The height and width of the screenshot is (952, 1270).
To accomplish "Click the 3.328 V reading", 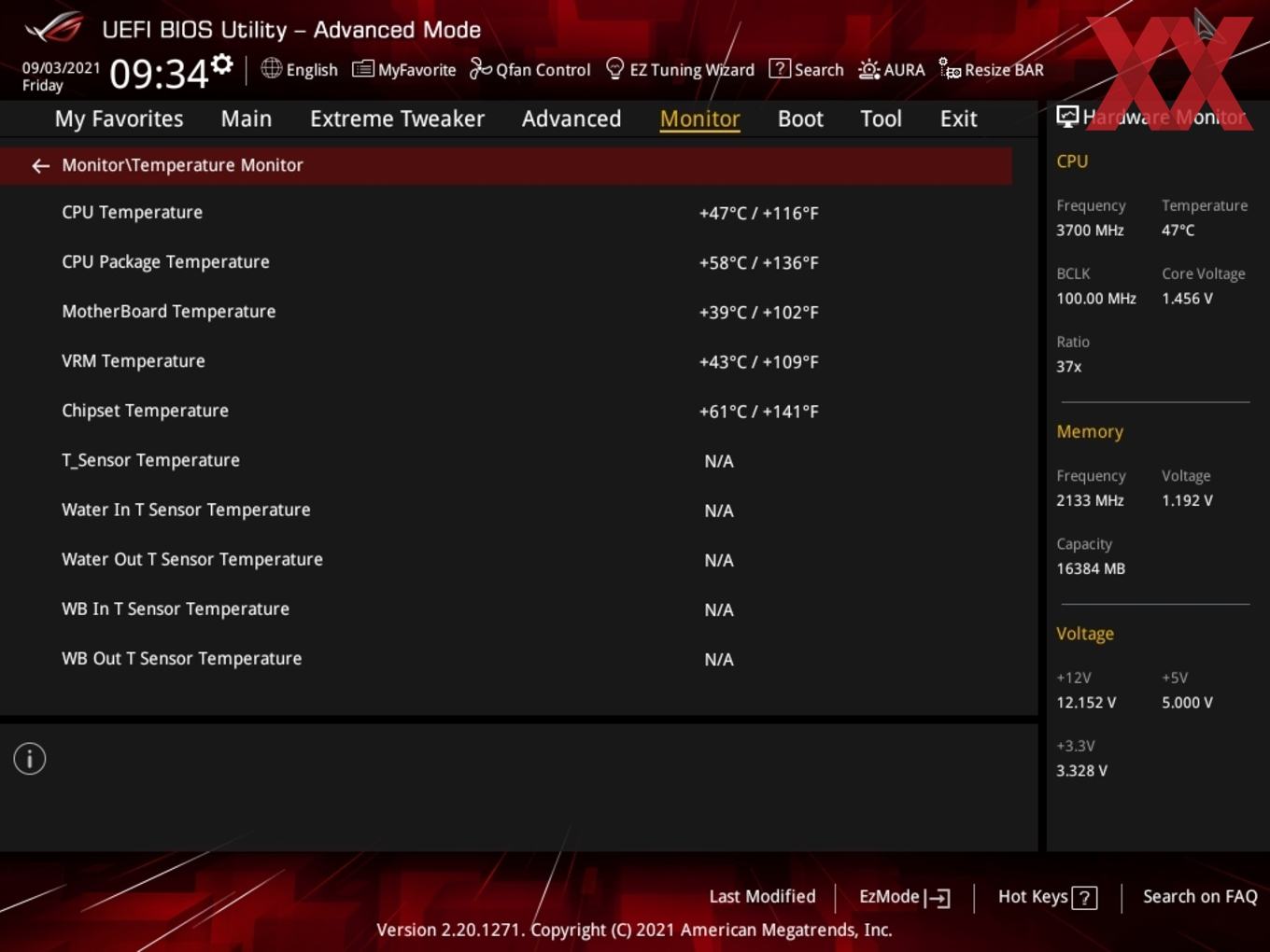I will click(x=1081, y=770).
